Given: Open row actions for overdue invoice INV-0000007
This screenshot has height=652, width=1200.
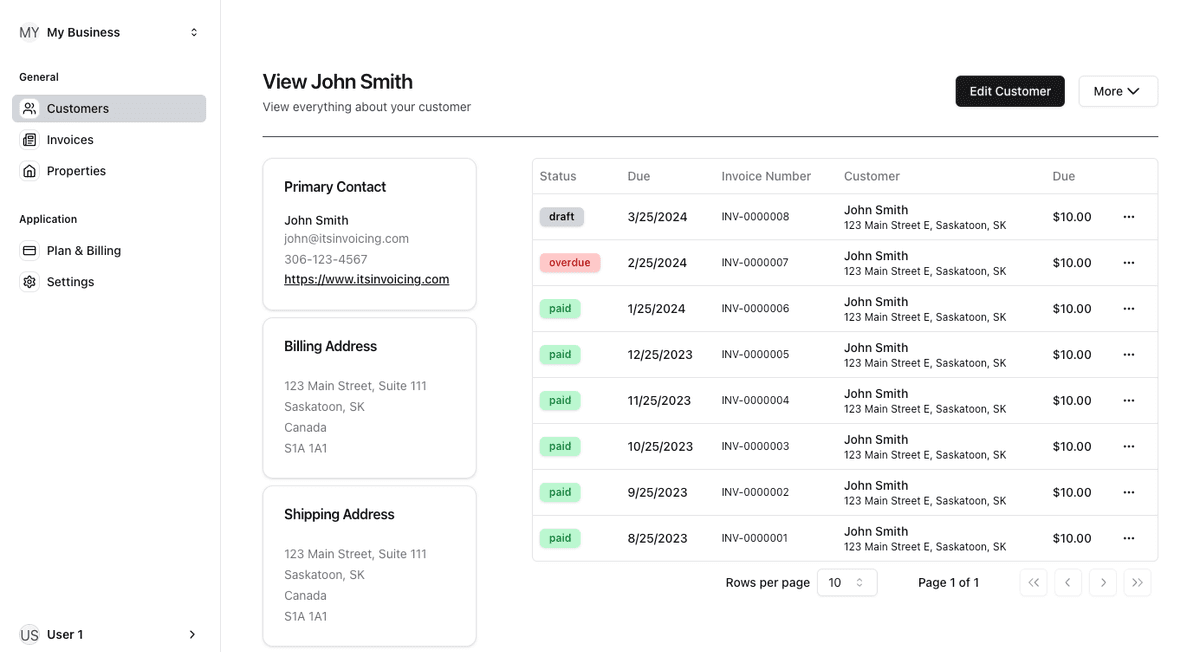Looking at the screenshot, I should (x=1128, y=263).
